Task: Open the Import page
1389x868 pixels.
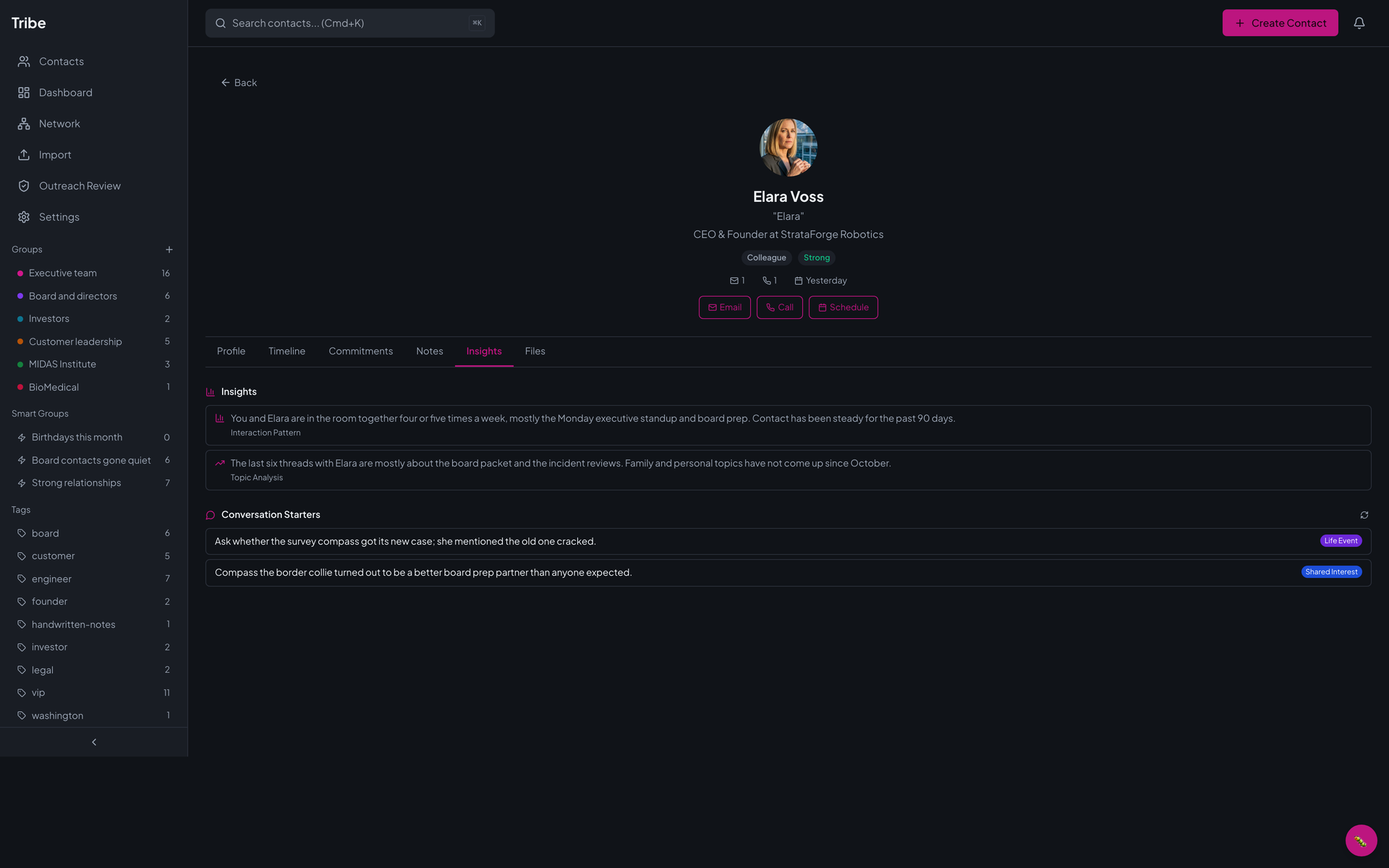Action: (x=94, y=155)
